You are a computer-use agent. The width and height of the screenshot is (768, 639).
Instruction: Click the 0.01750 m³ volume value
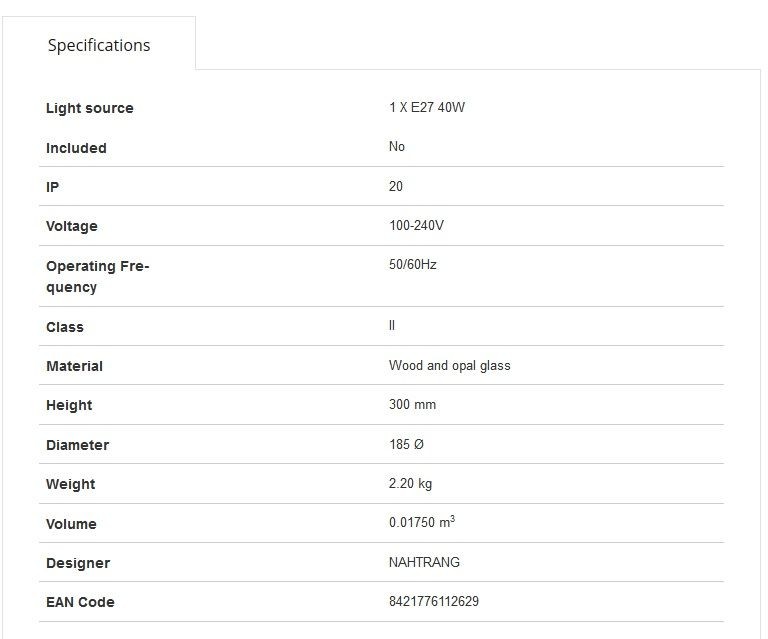click(x=422, y=522)
